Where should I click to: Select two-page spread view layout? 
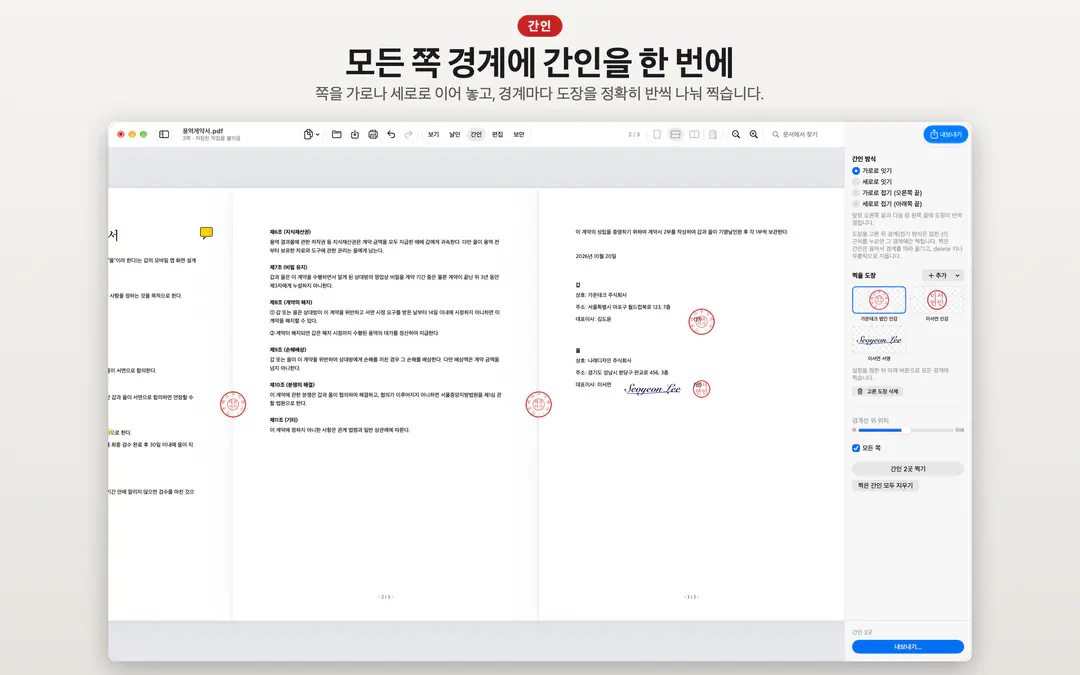(694, 134)
